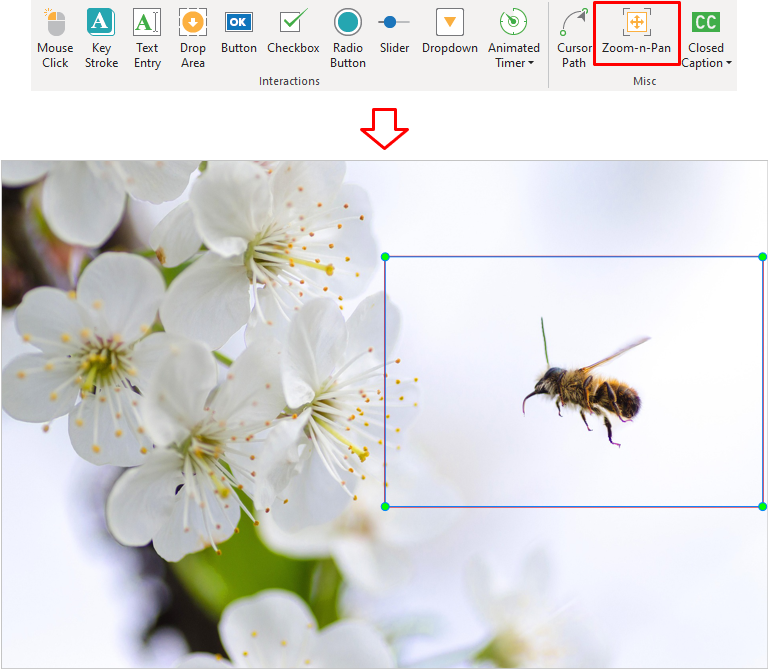
Task: Select the red left edge of zoom frame
Action: (385, 380)
